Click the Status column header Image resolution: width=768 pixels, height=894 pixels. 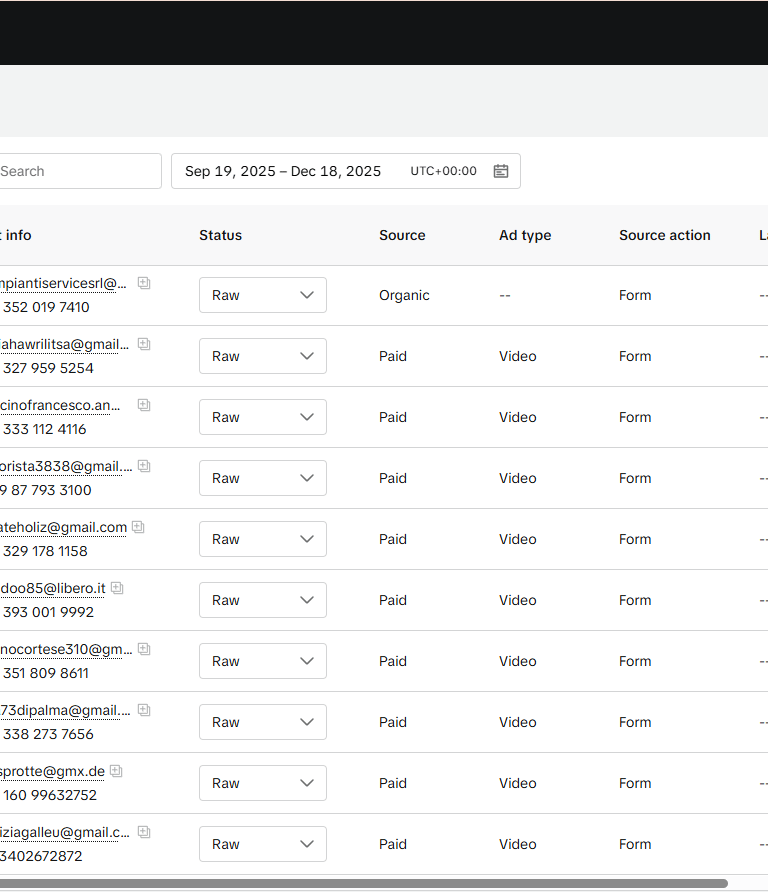click(x=220, y=235)
